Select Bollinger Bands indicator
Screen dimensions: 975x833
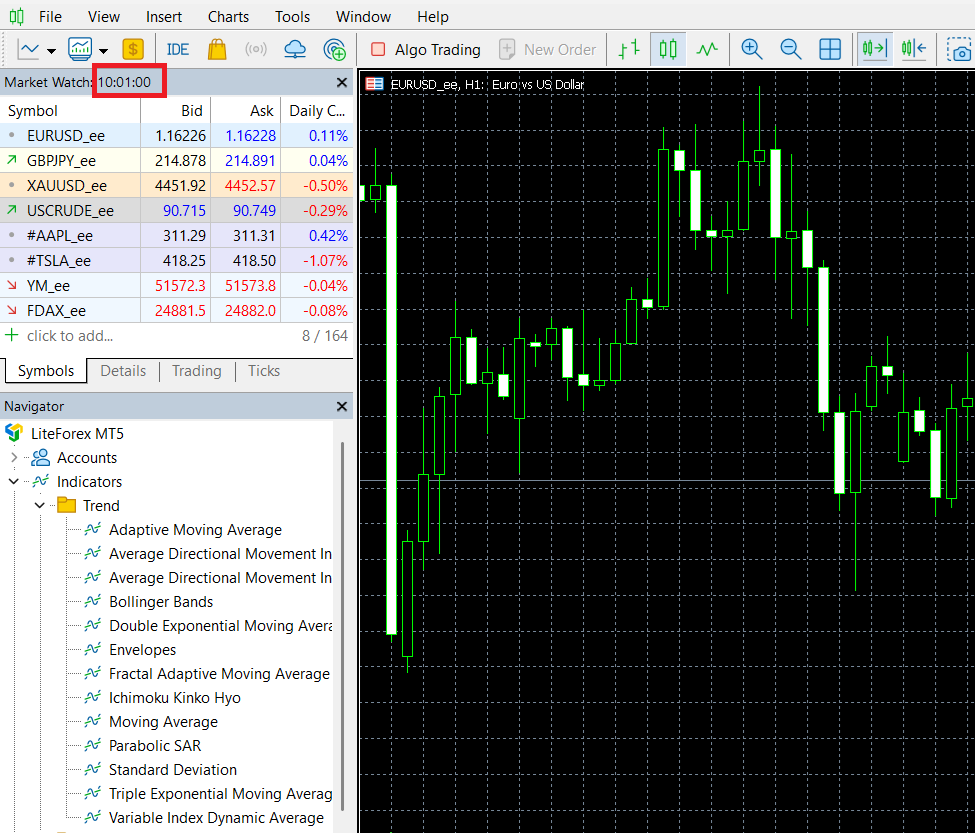coord(160,602)
